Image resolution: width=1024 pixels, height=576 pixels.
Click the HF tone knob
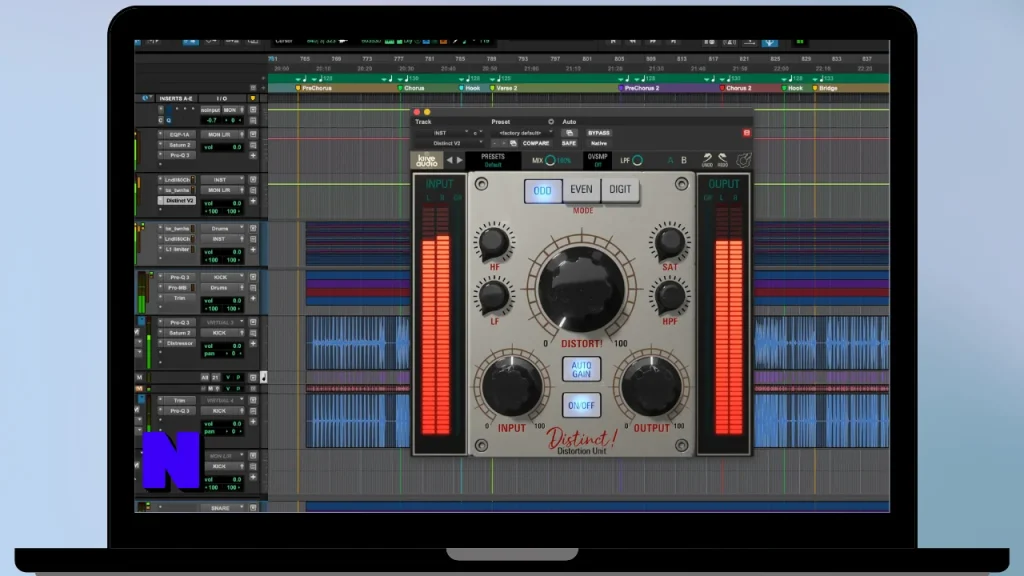[494, 242]
